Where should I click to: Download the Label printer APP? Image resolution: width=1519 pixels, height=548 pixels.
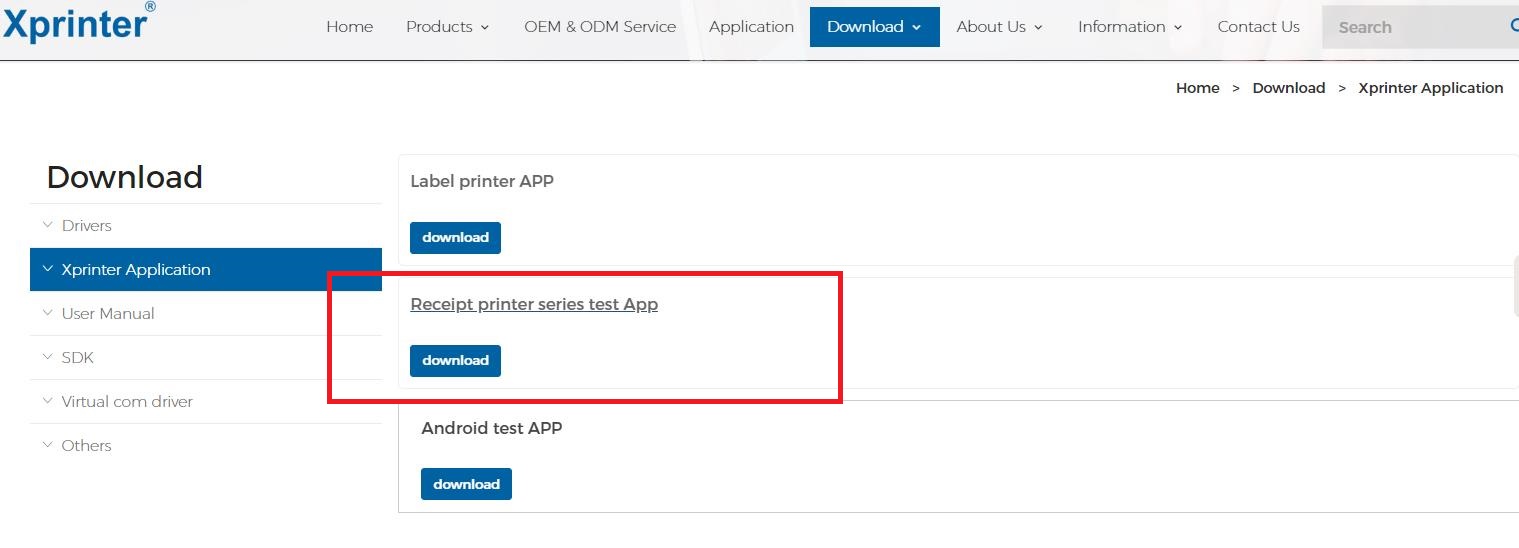[x=455, y=237]
